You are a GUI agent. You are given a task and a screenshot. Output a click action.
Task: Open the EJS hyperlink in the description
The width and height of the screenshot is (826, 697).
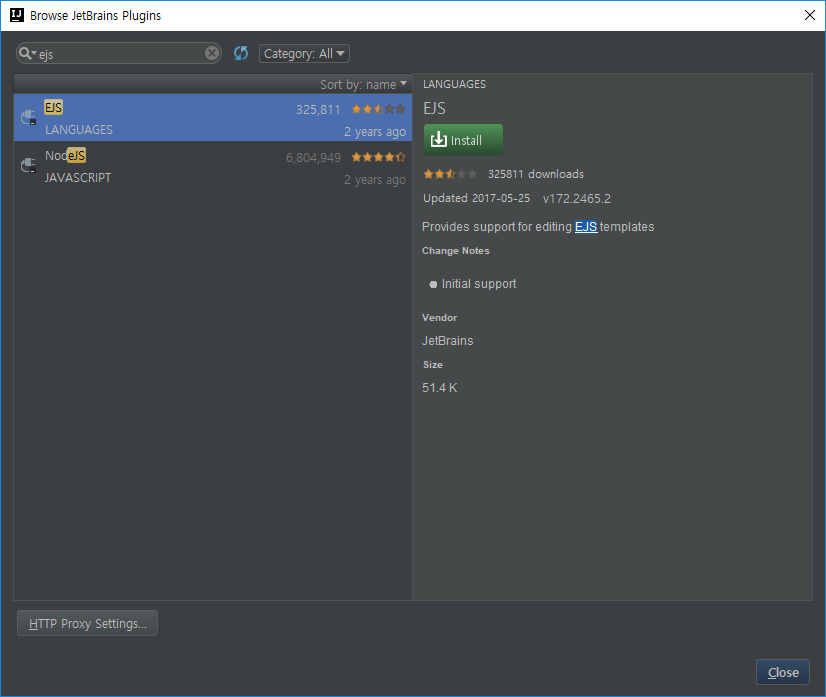(586, 227)
